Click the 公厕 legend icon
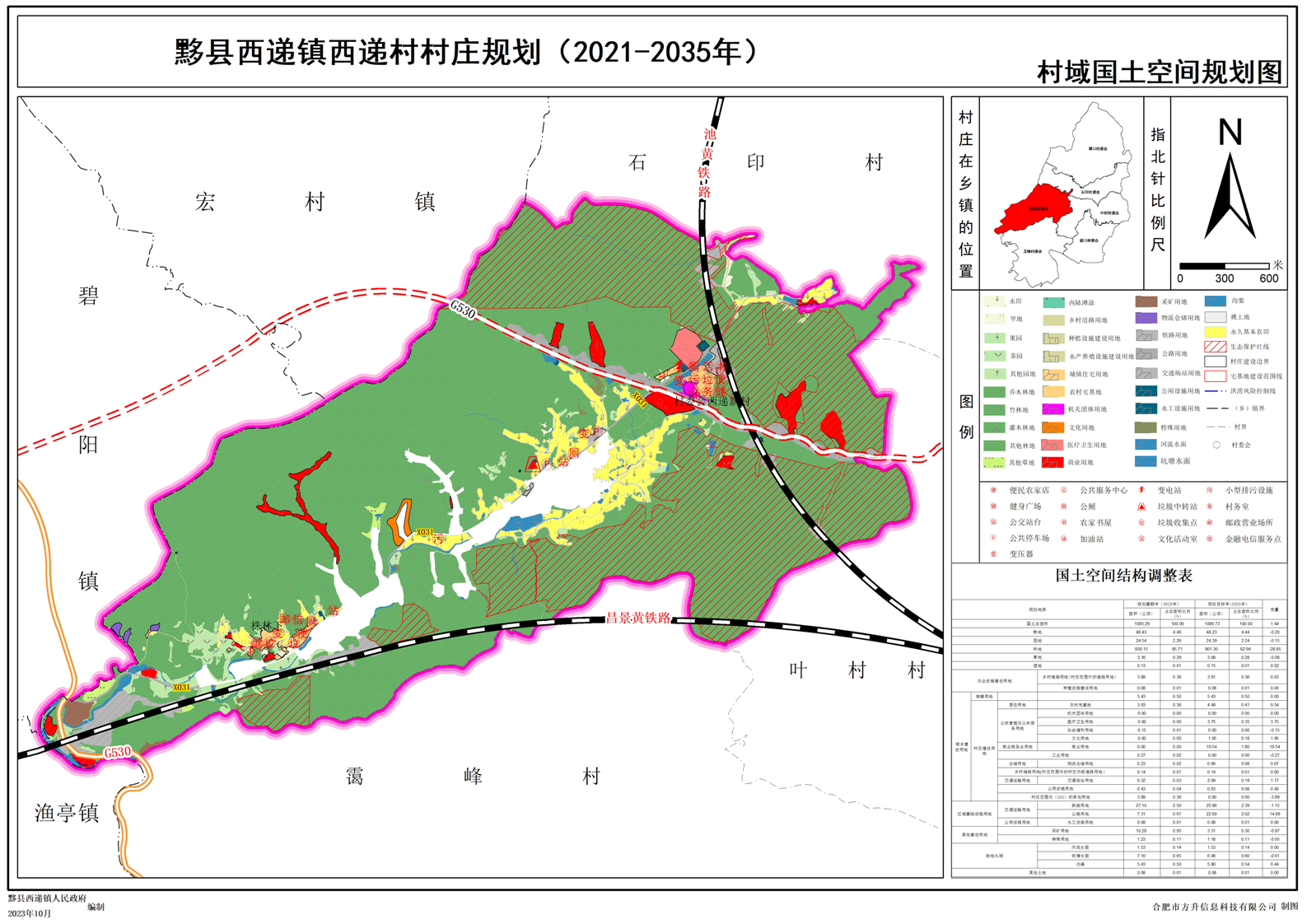The height and width of the screenshot is (924, 1307). click(x=1064, y=506)
